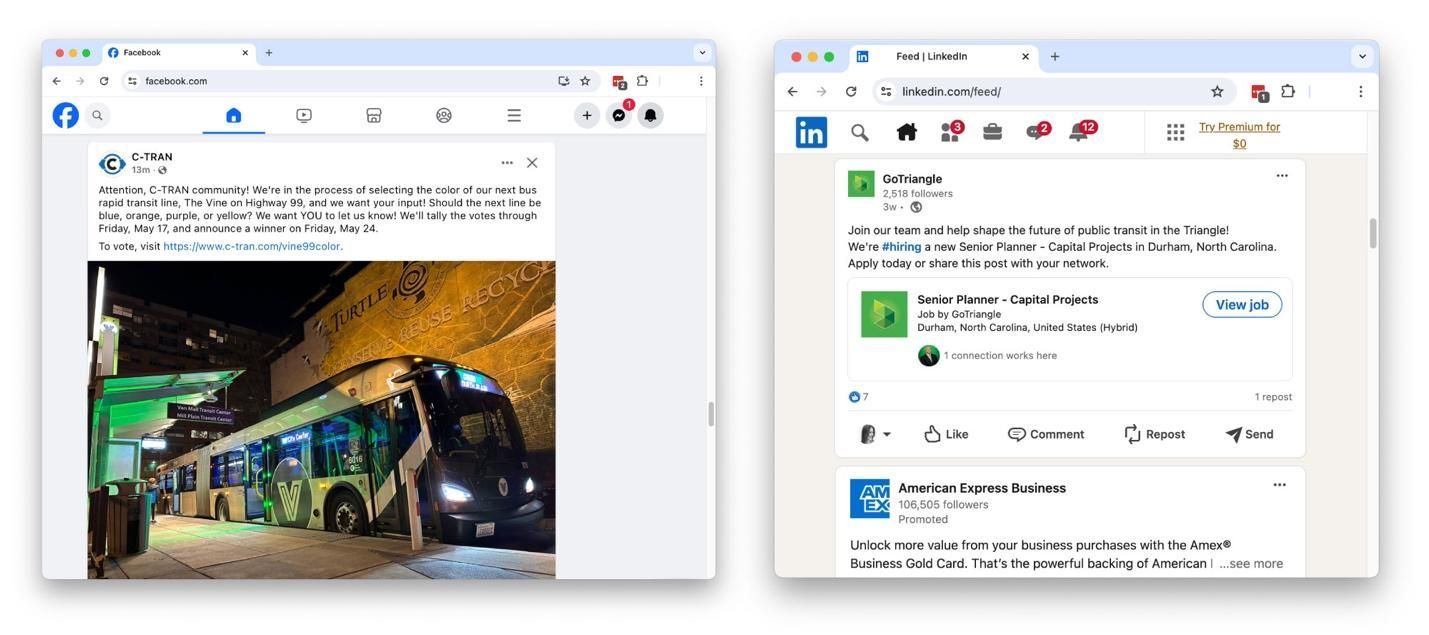Reload the Facebook page
This screenshot has width=1429, height=635.
click(104, 81)
